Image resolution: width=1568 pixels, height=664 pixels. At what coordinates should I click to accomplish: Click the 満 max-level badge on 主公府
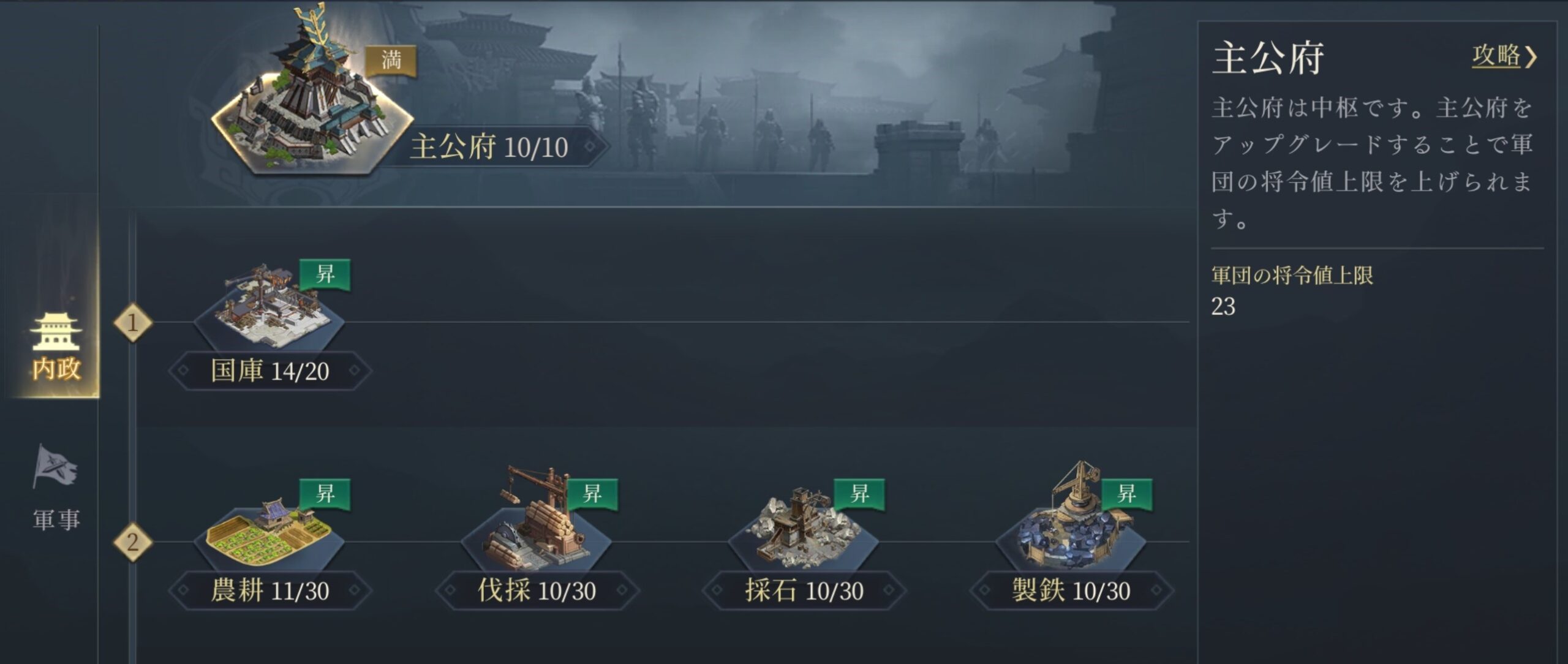[x=391, y=61]
